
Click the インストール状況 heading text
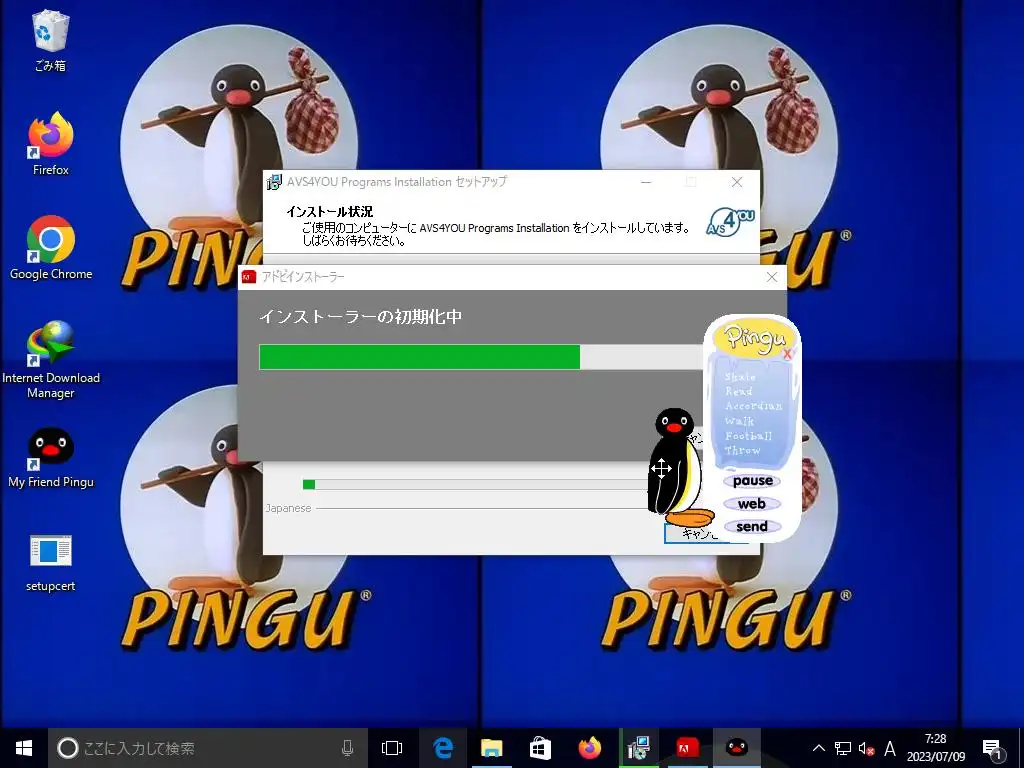pyautogui.click(x=329, y=212)
